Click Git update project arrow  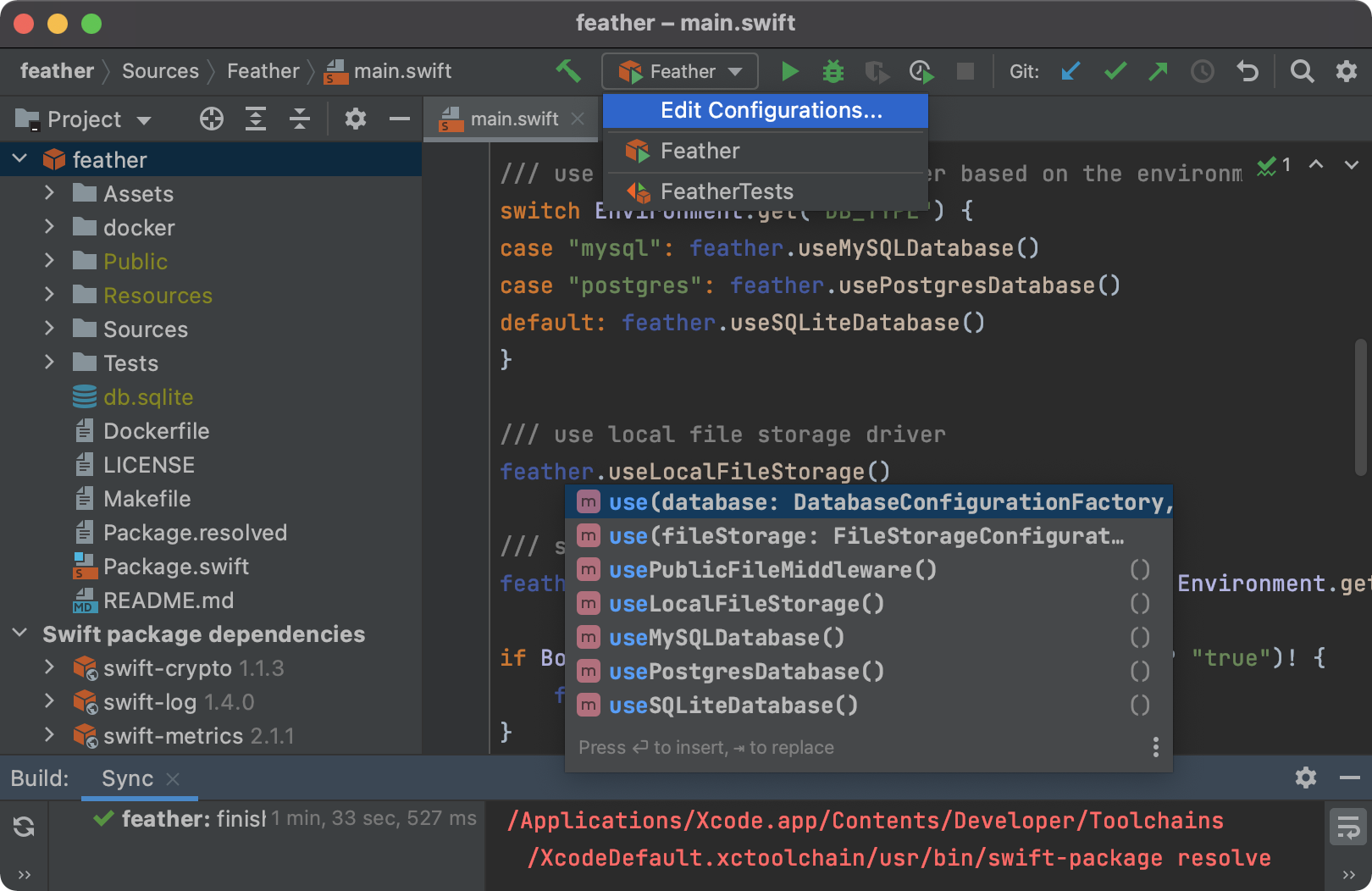pos(1070,71)
